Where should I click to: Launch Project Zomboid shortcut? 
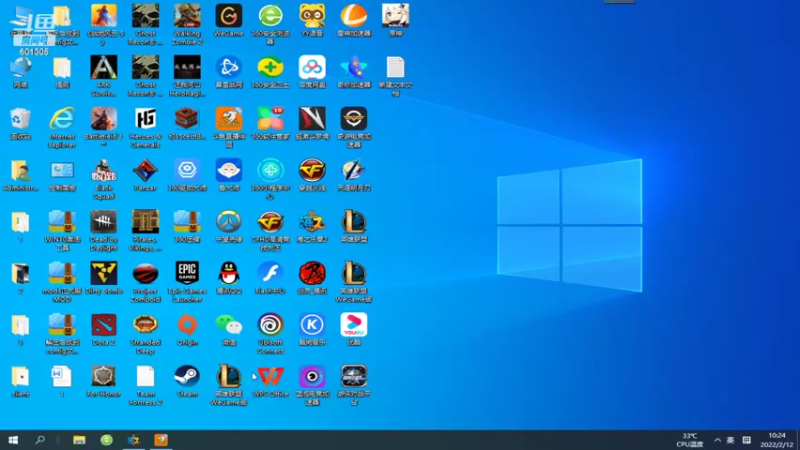tap(145, 282)
